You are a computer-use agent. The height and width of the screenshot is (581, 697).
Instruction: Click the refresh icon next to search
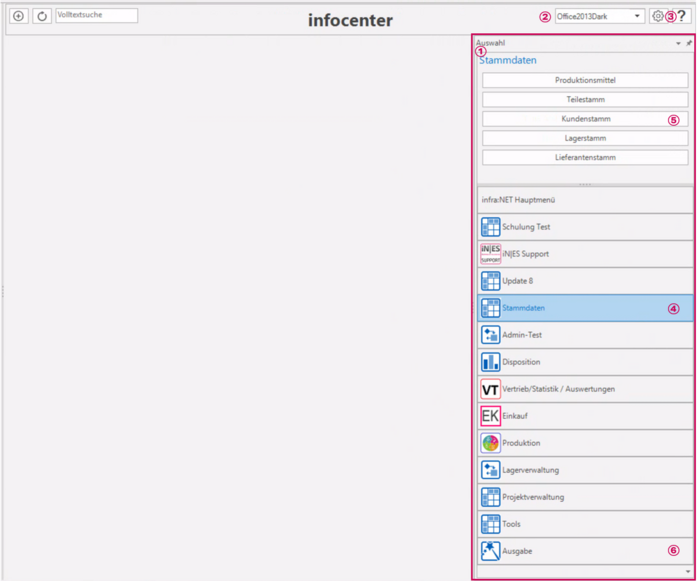tap(42, 16)
